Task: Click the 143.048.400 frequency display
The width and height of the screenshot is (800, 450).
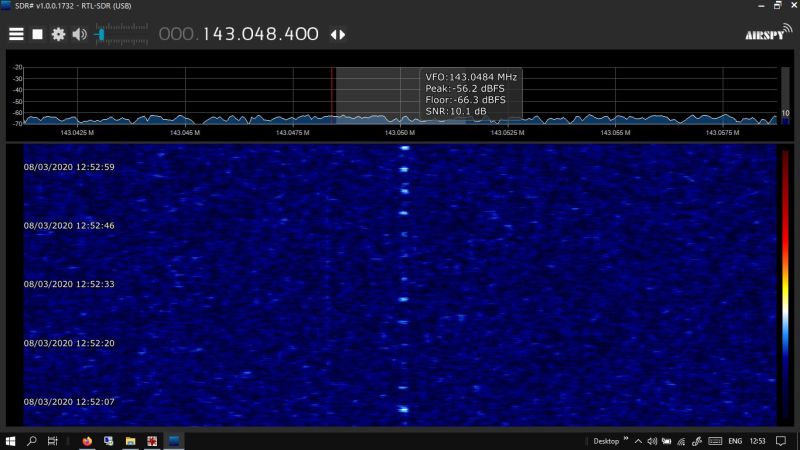Action: pos(261,34)
